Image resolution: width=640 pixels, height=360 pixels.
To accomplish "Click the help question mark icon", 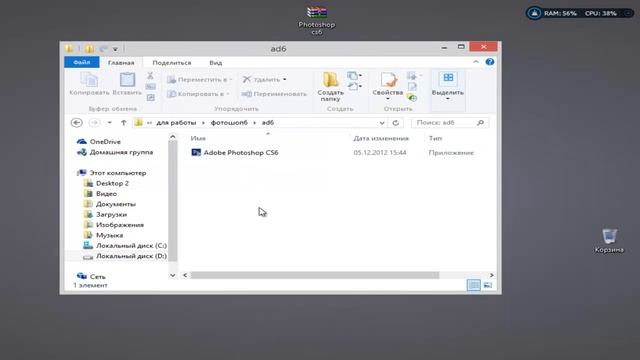I will pyautogui.click(x=490, y=62).
